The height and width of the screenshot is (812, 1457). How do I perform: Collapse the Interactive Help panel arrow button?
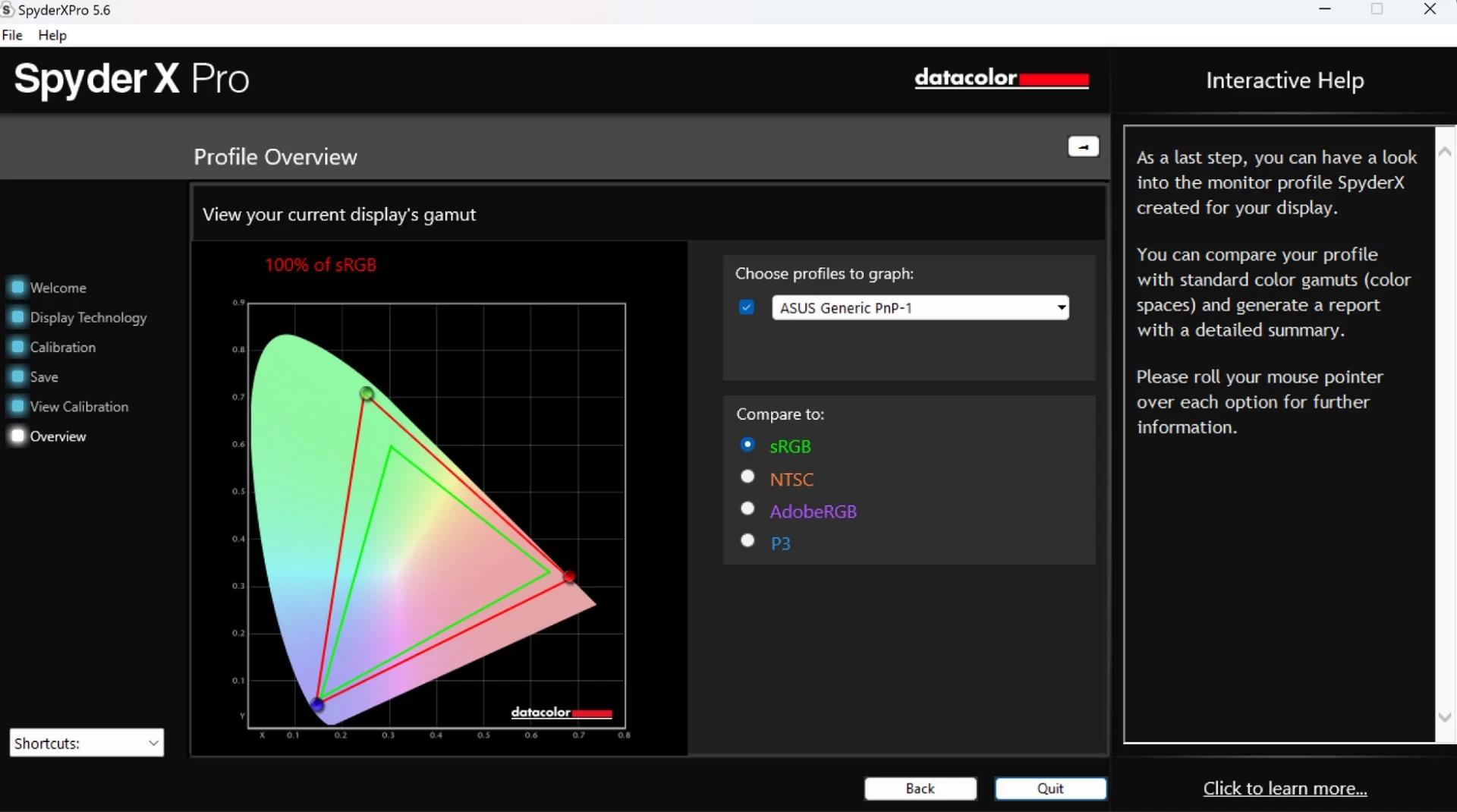click(x=1083, y=146)
